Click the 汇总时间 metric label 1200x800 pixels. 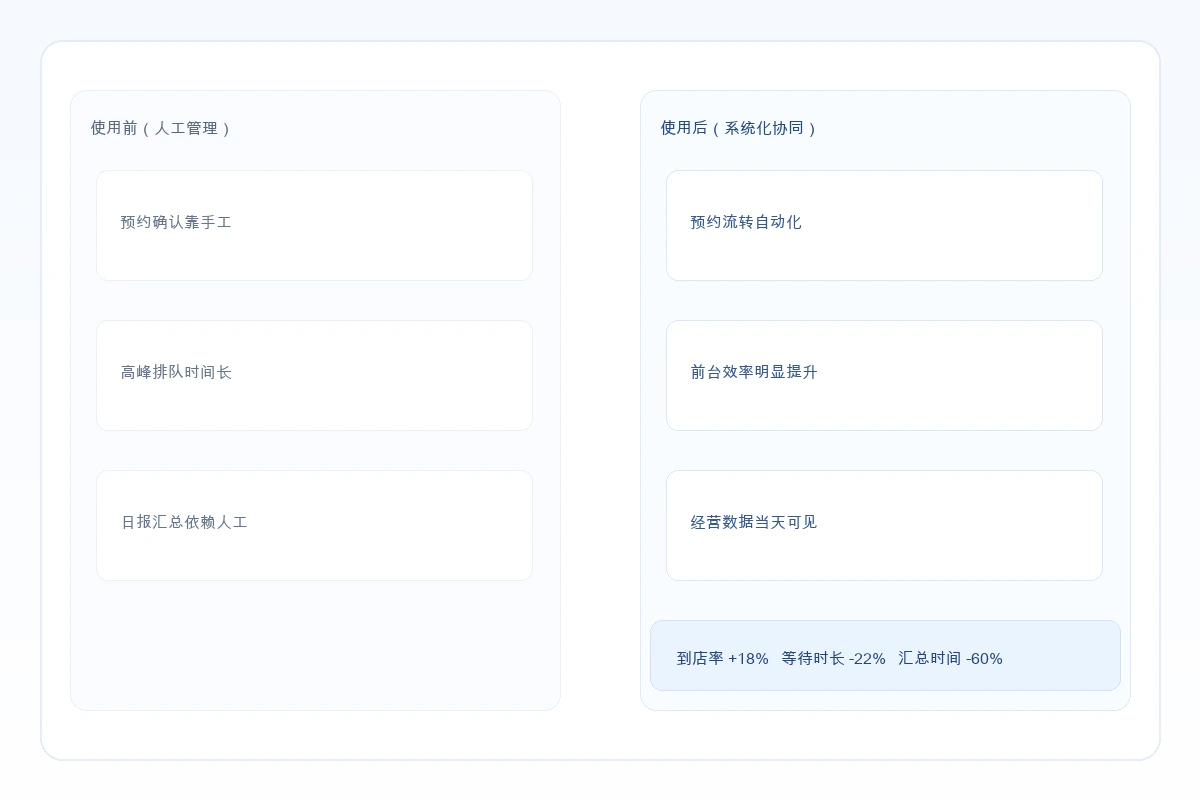click(x=929, y=658)
